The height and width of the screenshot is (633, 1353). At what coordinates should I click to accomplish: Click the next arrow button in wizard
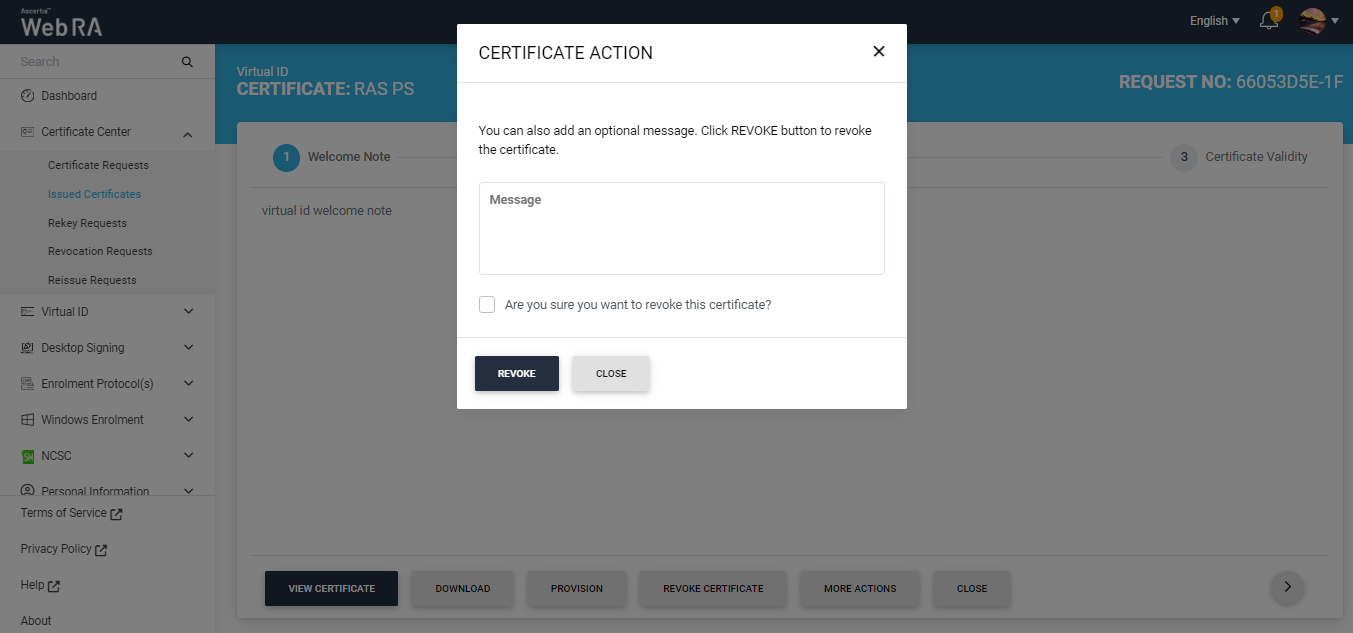(x=1287, y=587)
